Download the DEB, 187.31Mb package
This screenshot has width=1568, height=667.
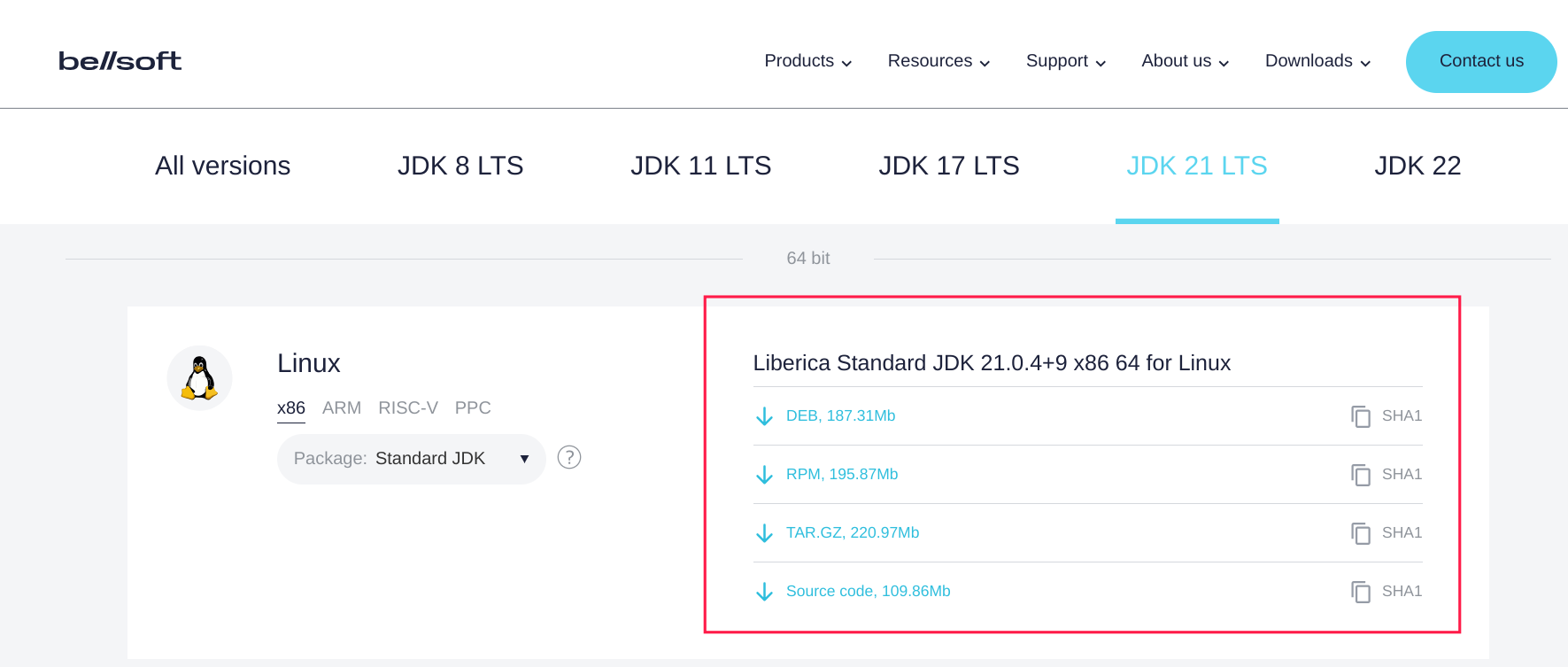click(840, 415)
